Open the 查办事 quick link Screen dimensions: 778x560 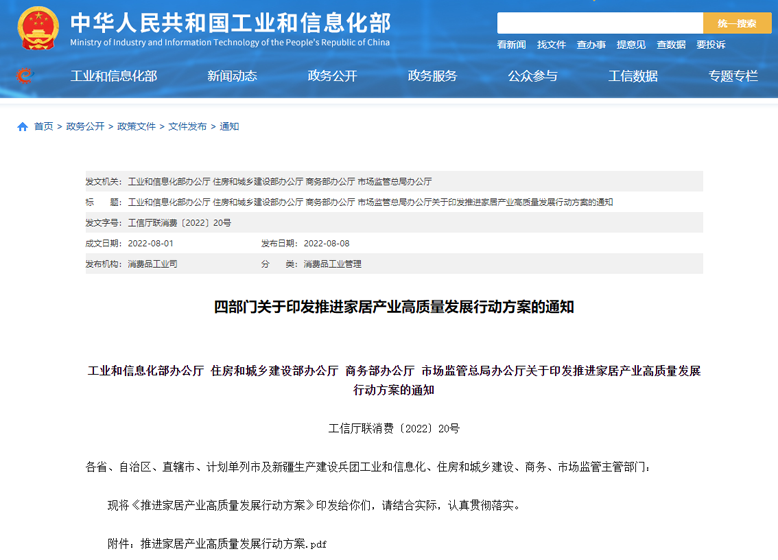click(591, 45)
